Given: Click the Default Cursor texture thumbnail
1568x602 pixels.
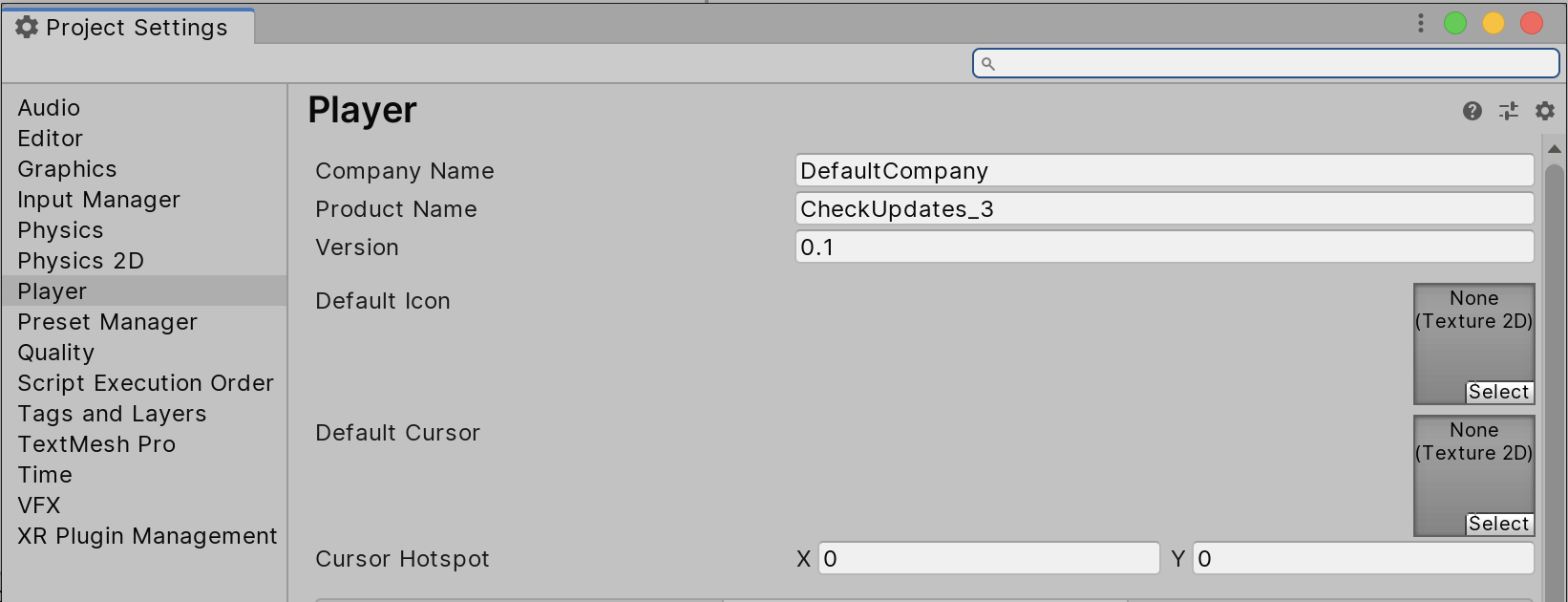Looking at the screenshot, I should click(1473, 475).
